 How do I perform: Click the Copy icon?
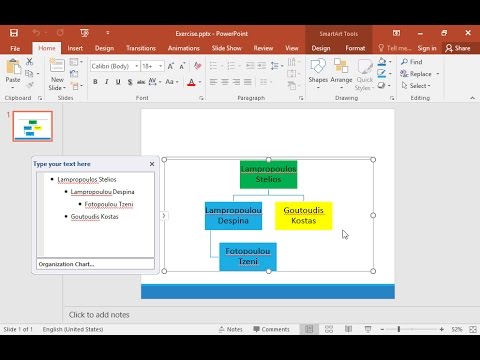[29, 73]
